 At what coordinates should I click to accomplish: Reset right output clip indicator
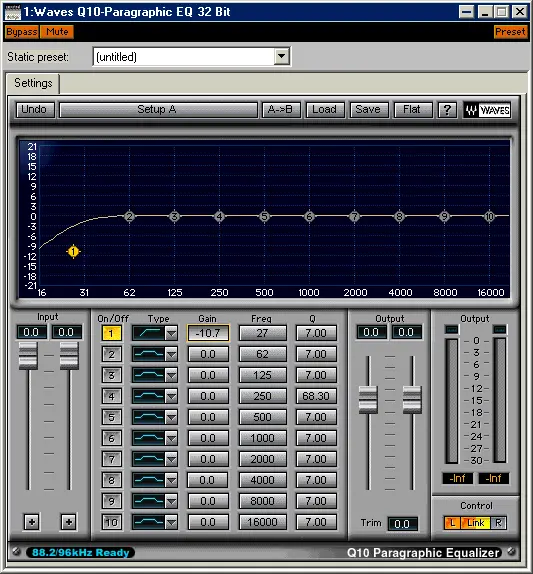pyautogui.click(x=500, y=329)
